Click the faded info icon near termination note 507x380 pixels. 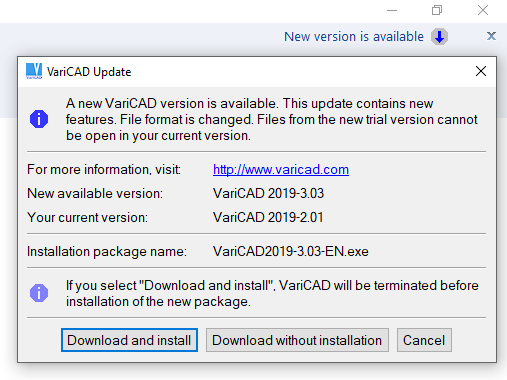click(39, 293)
